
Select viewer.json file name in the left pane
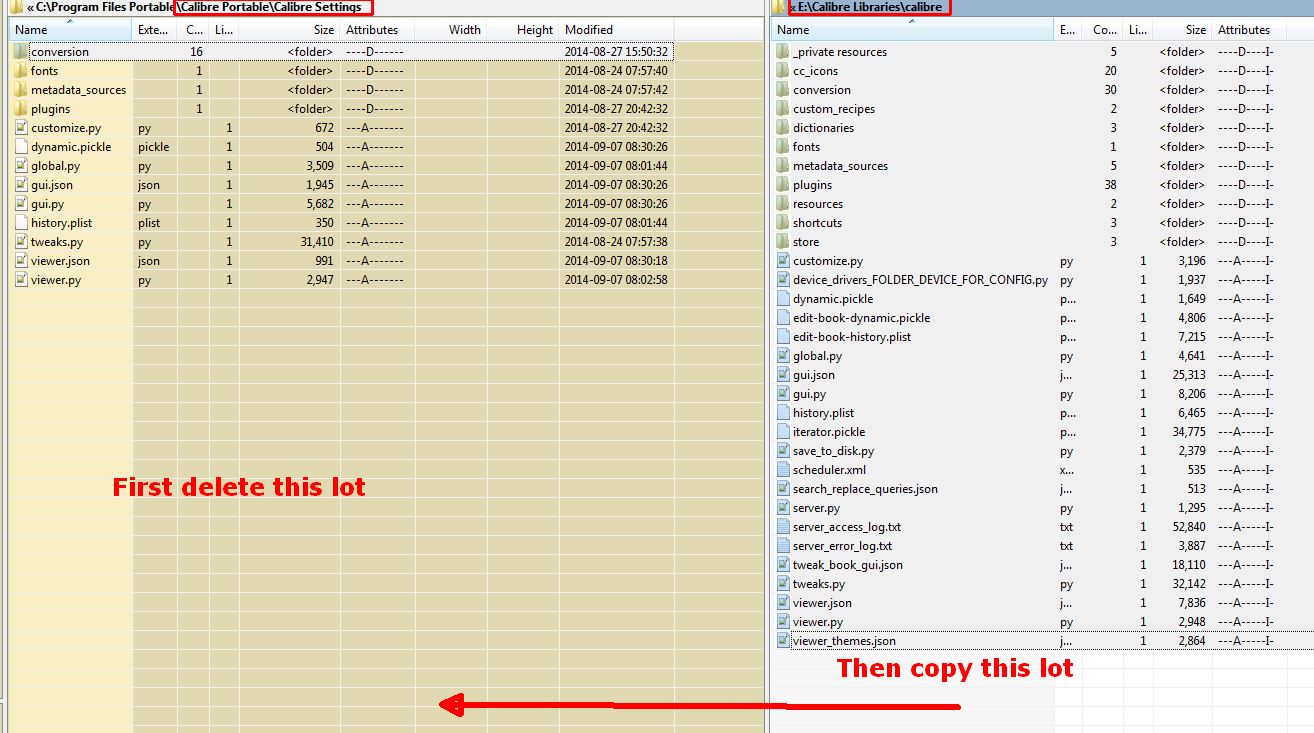click(x=60, y=261)
